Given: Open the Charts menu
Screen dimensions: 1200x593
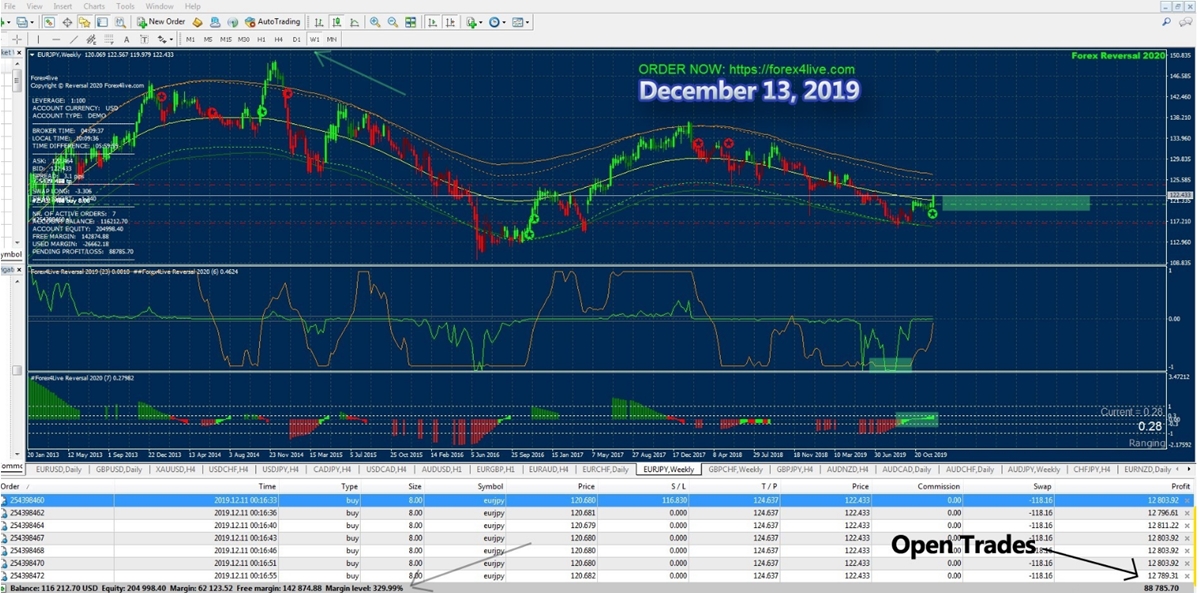Looking at the screenshot, I should [x=94, y=6].
